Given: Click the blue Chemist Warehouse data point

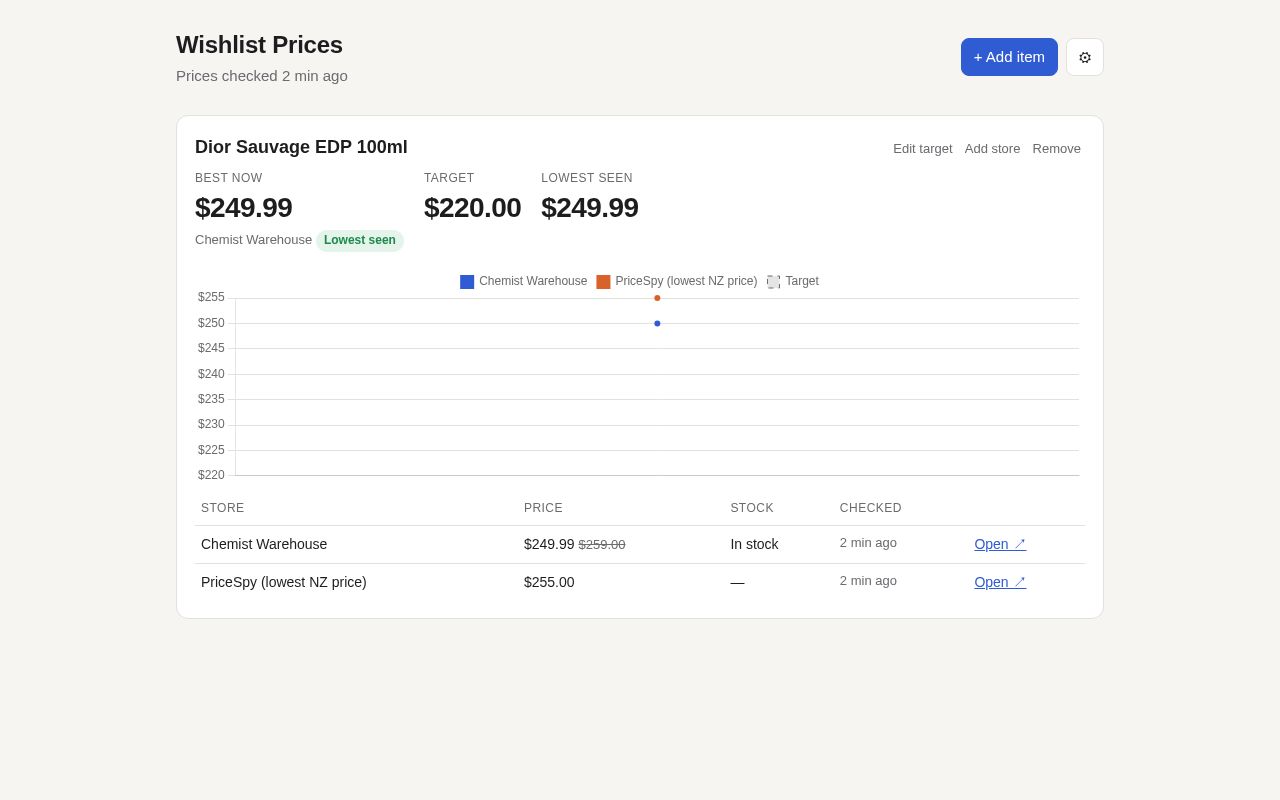Looking at the screenshot, I should point(657,323).
